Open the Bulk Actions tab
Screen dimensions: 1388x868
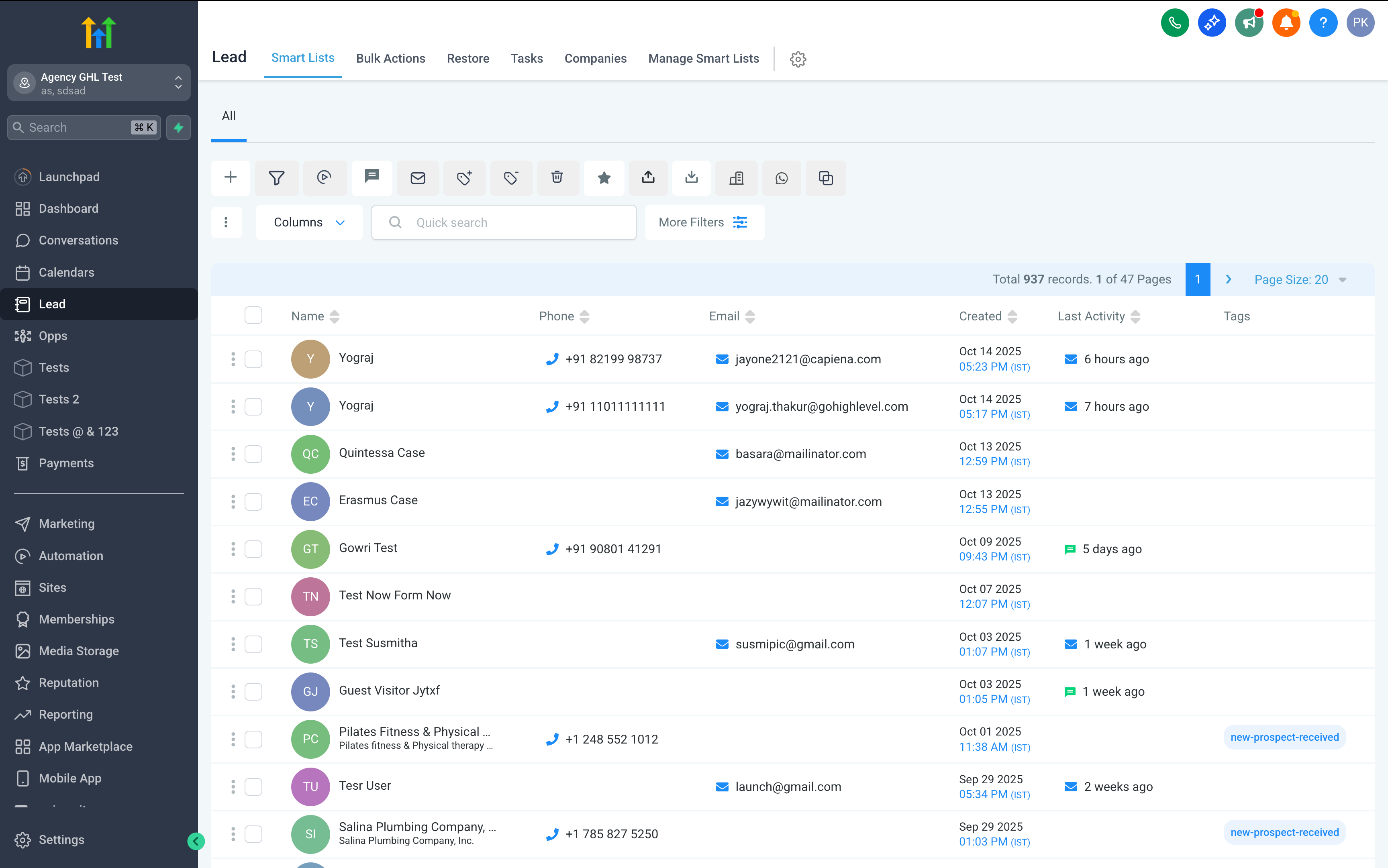click(390, 58)
